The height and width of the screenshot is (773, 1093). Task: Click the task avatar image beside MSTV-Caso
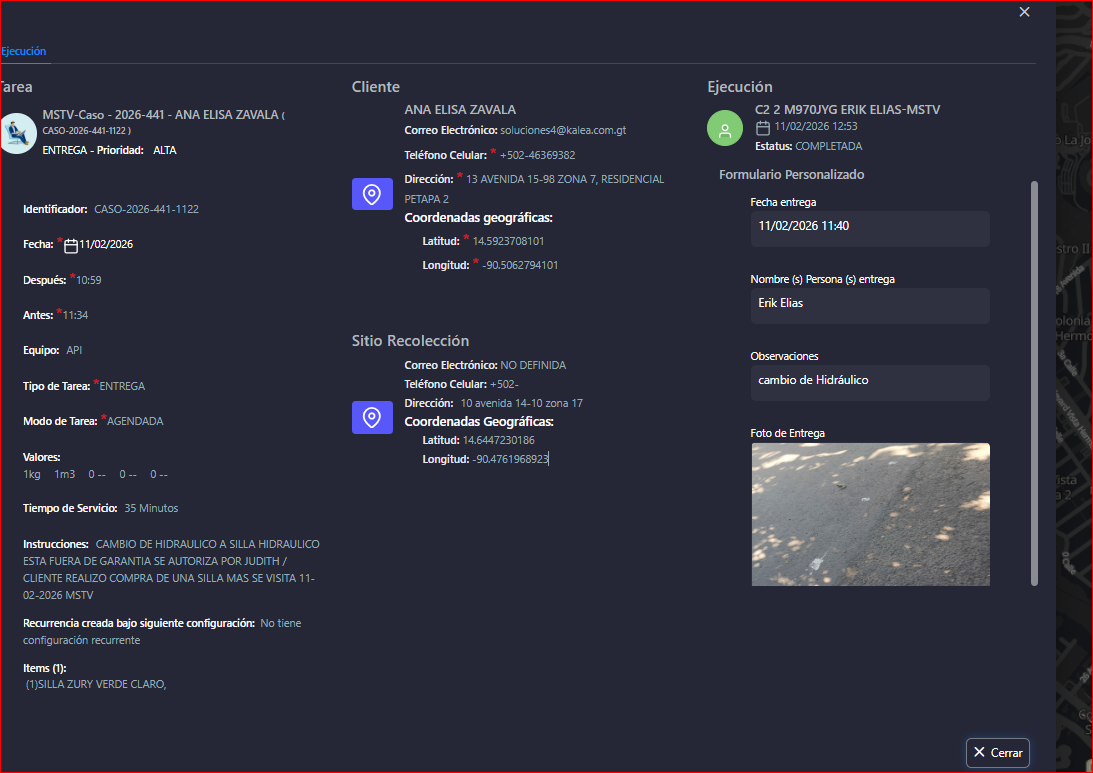pos(17,132)
